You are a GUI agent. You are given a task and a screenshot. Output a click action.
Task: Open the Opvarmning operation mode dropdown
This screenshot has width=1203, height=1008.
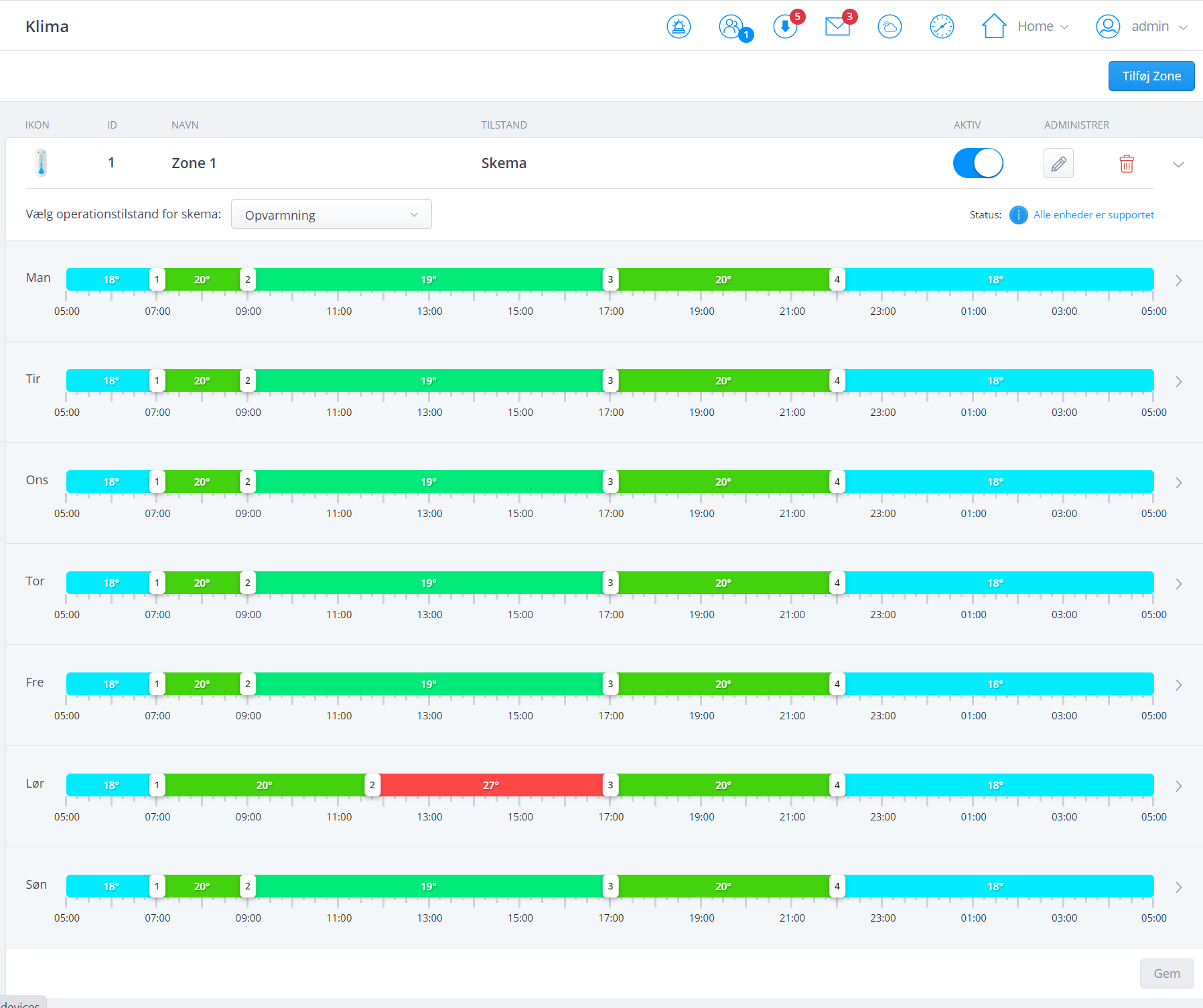coord(331,215)
